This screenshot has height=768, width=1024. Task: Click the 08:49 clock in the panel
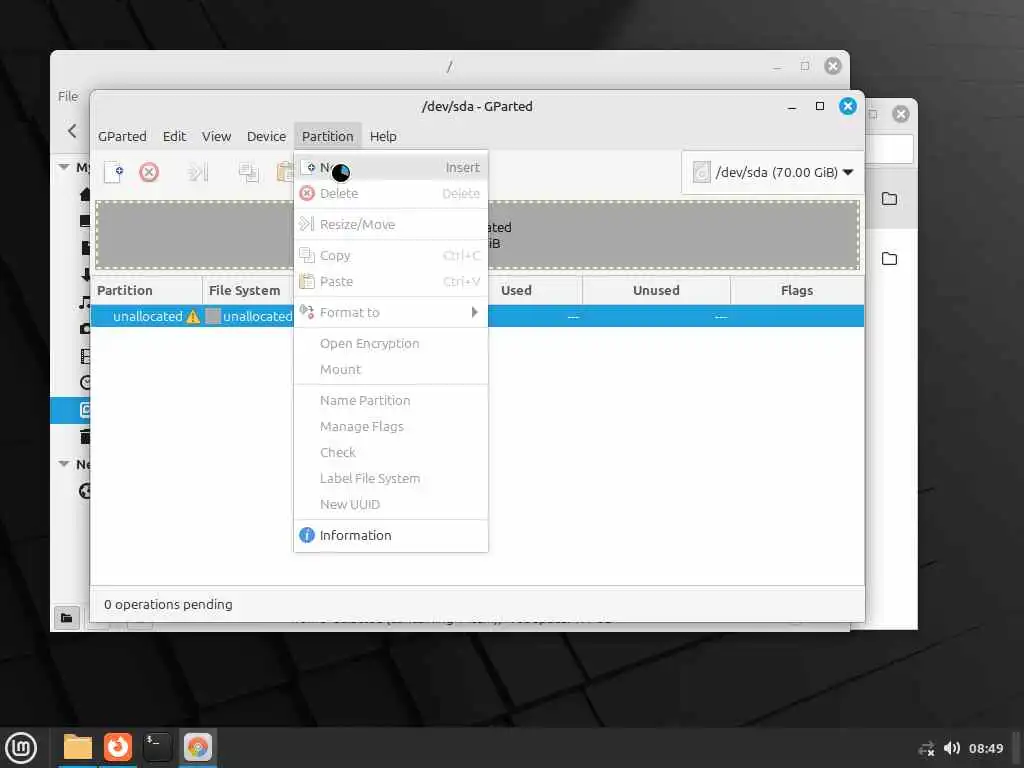(985, 748)
